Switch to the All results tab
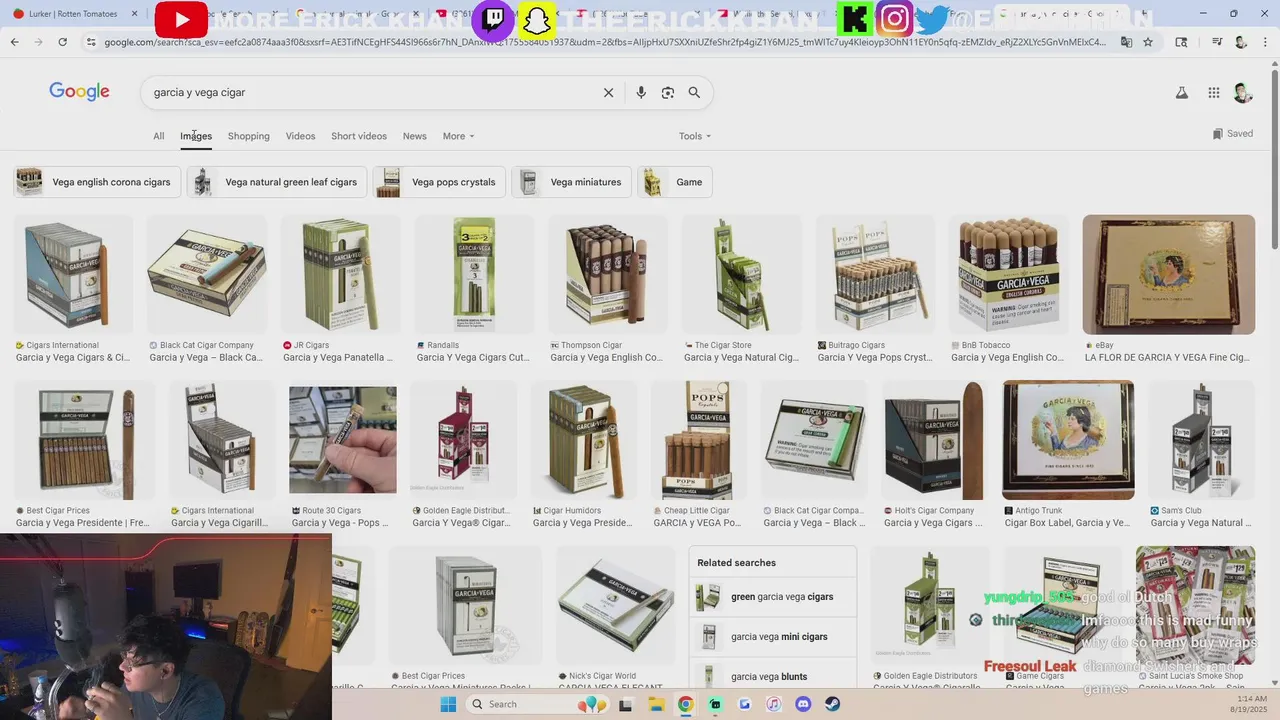Viewport: 1280px width, 720px height. (158, 136)
